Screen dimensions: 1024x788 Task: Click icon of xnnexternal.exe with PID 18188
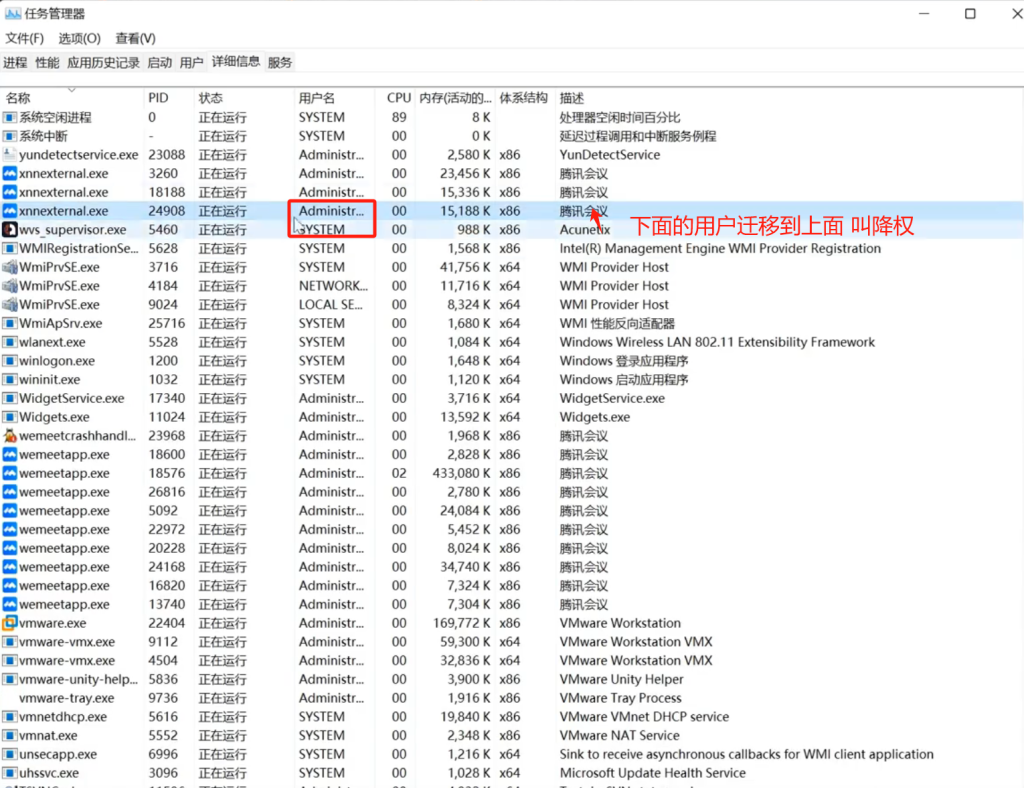click(9, 193)
